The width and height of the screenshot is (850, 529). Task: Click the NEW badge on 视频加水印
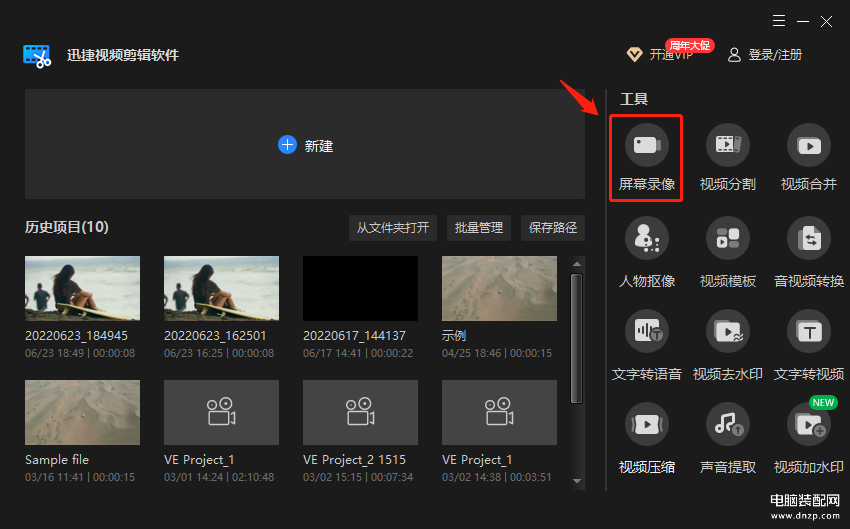[x=823, y=403]
